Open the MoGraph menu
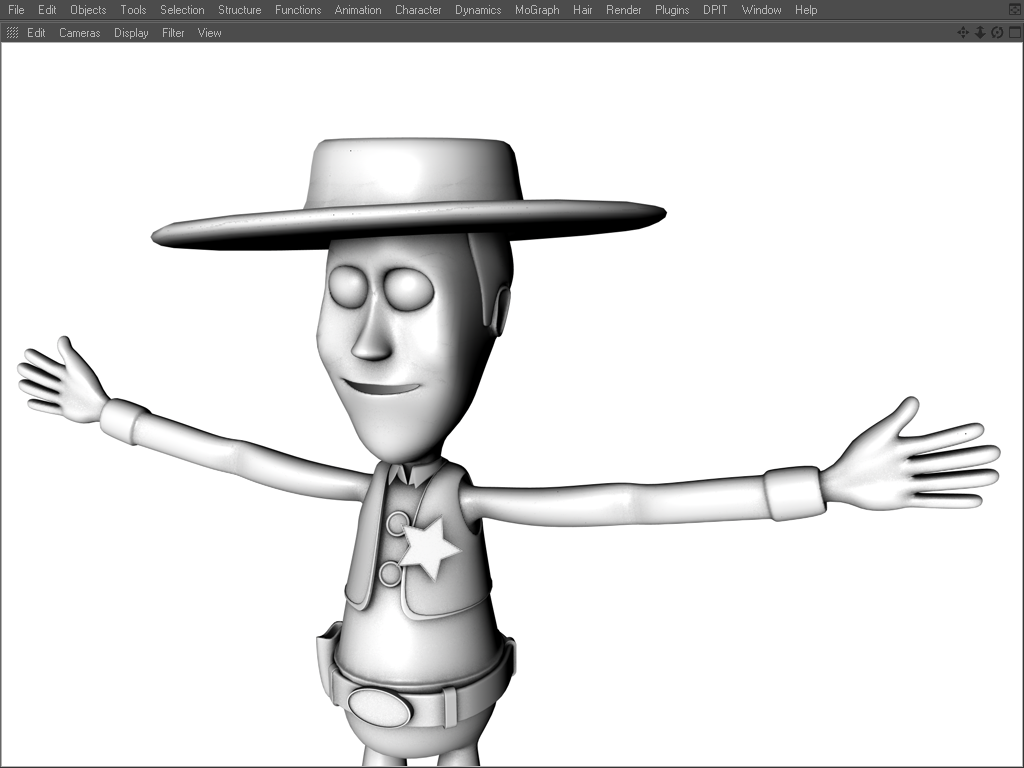 click(x=537, y=10)
